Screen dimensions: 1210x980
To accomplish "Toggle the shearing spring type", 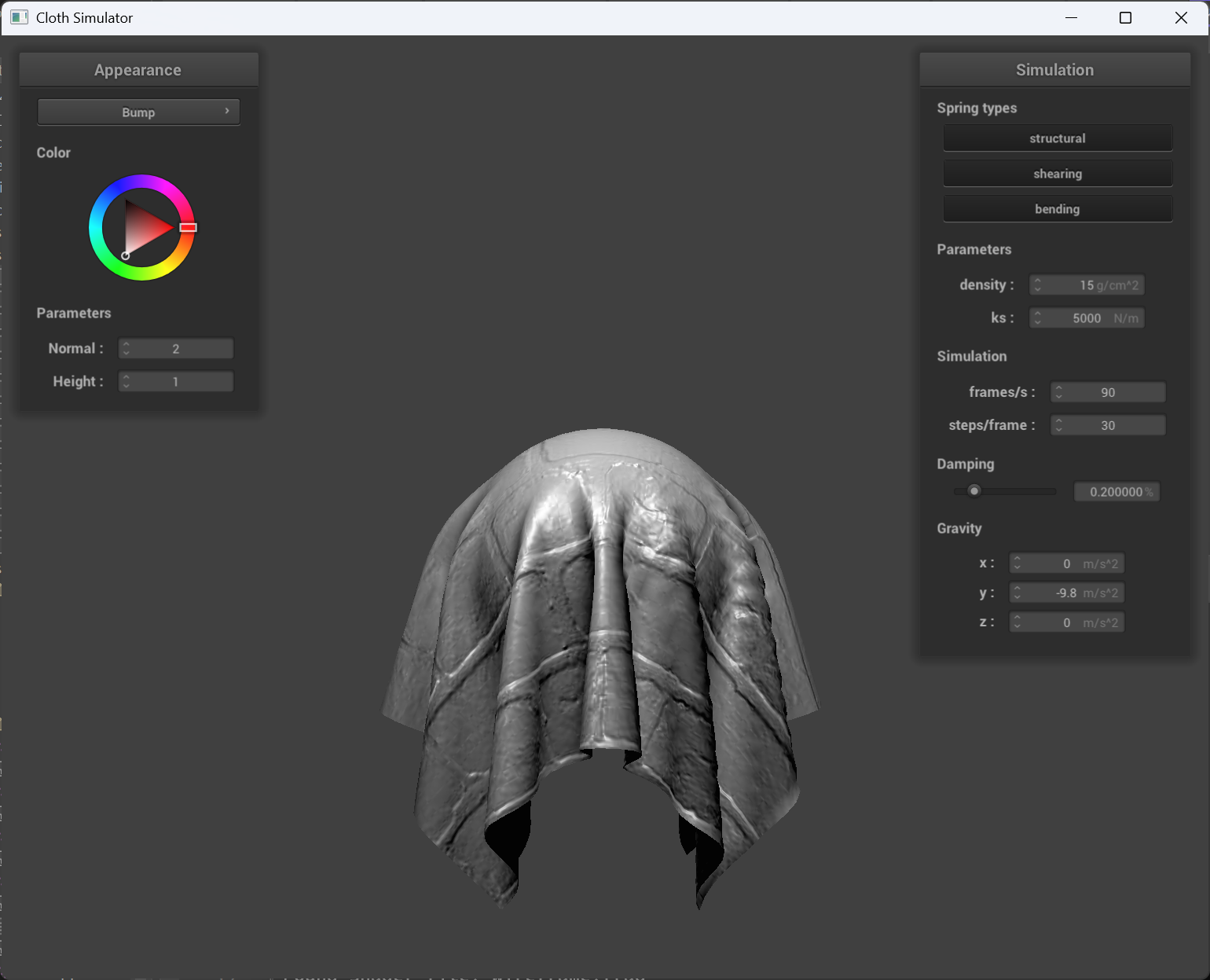I will [x=1058, y=173].
